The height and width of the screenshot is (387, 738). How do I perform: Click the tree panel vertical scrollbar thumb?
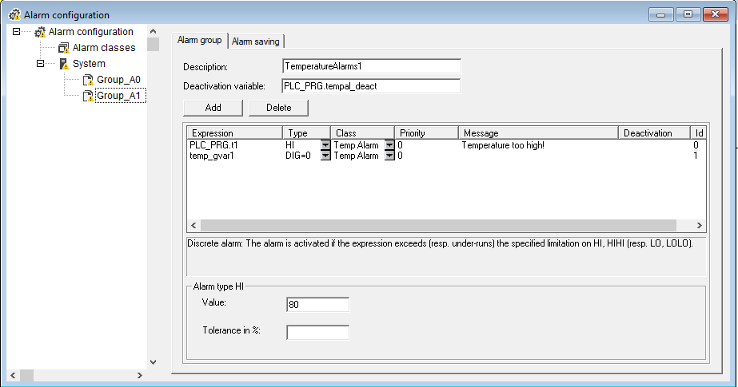[153, 44]
